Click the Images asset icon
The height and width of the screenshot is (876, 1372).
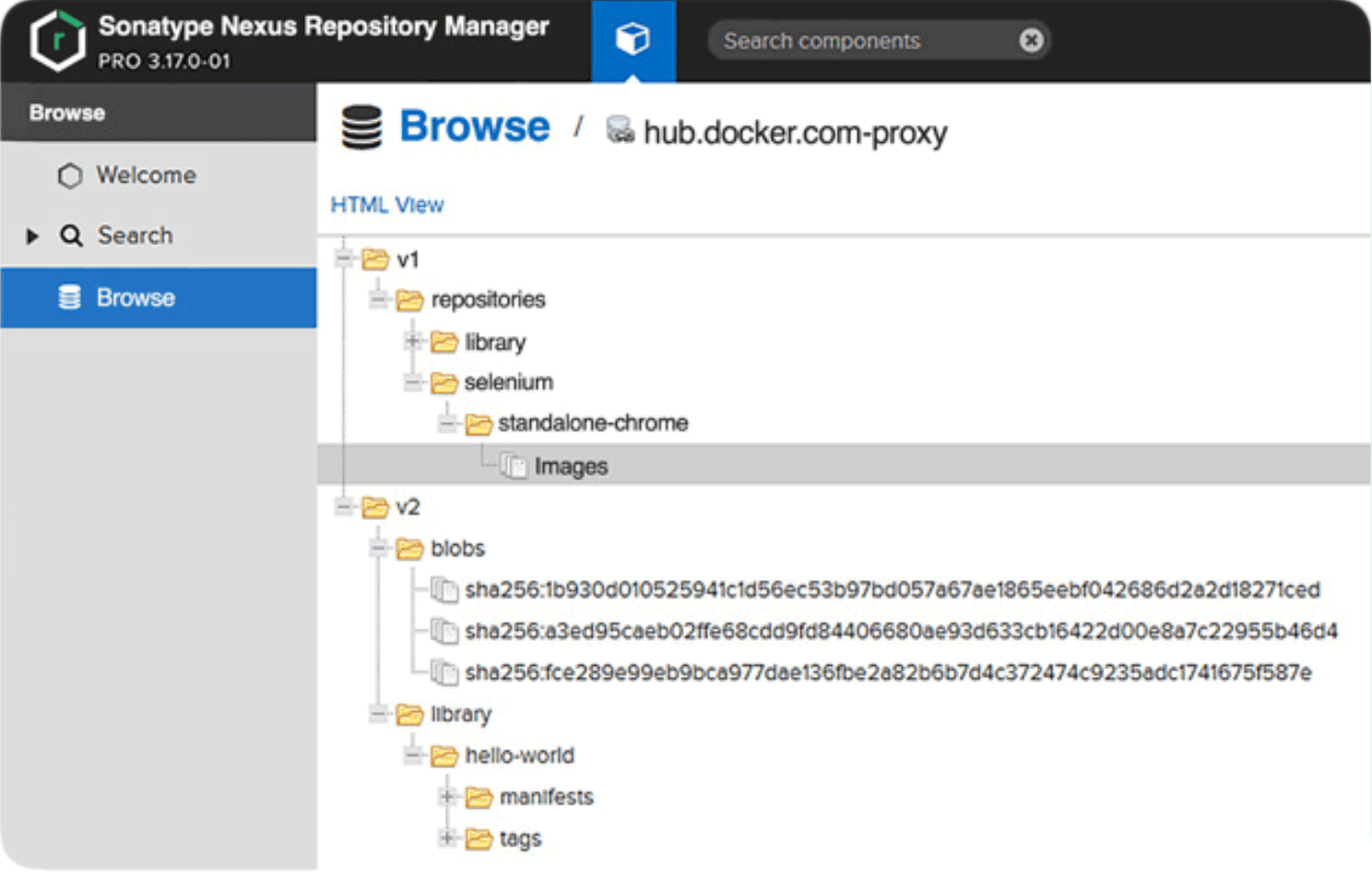click(514, 466)
